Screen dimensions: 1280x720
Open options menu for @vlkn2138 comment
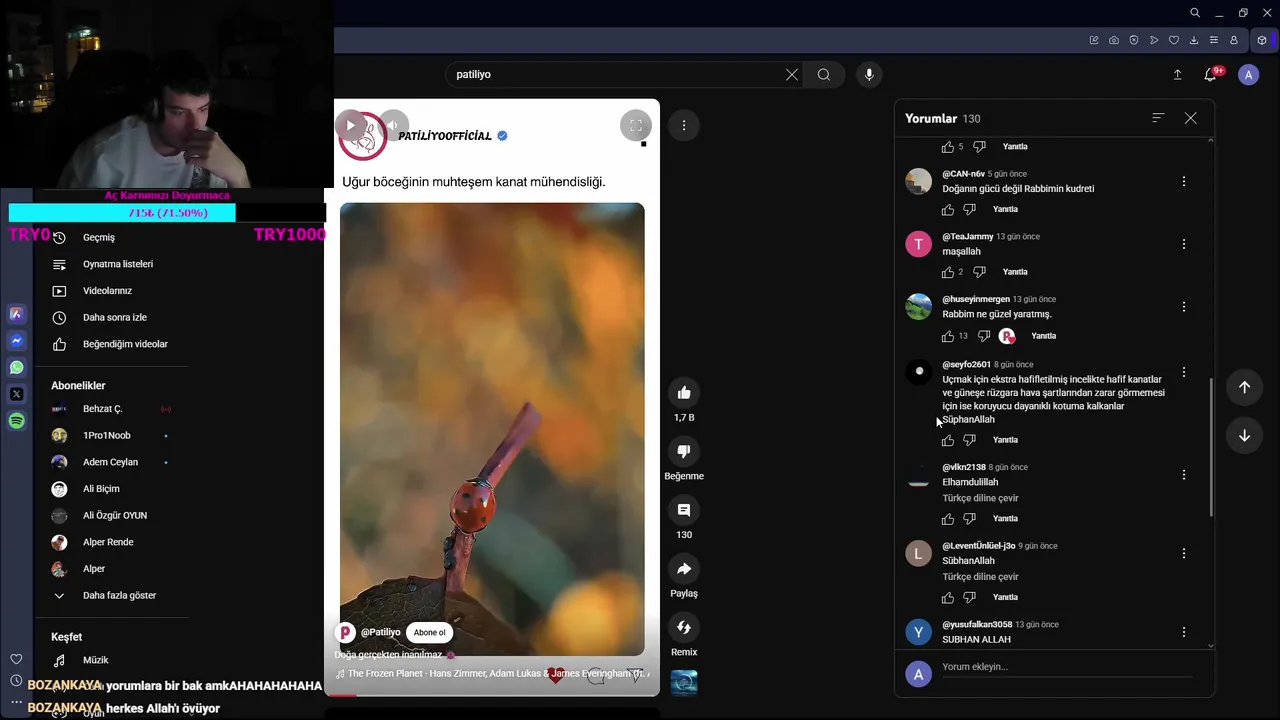coord(1184,475)
